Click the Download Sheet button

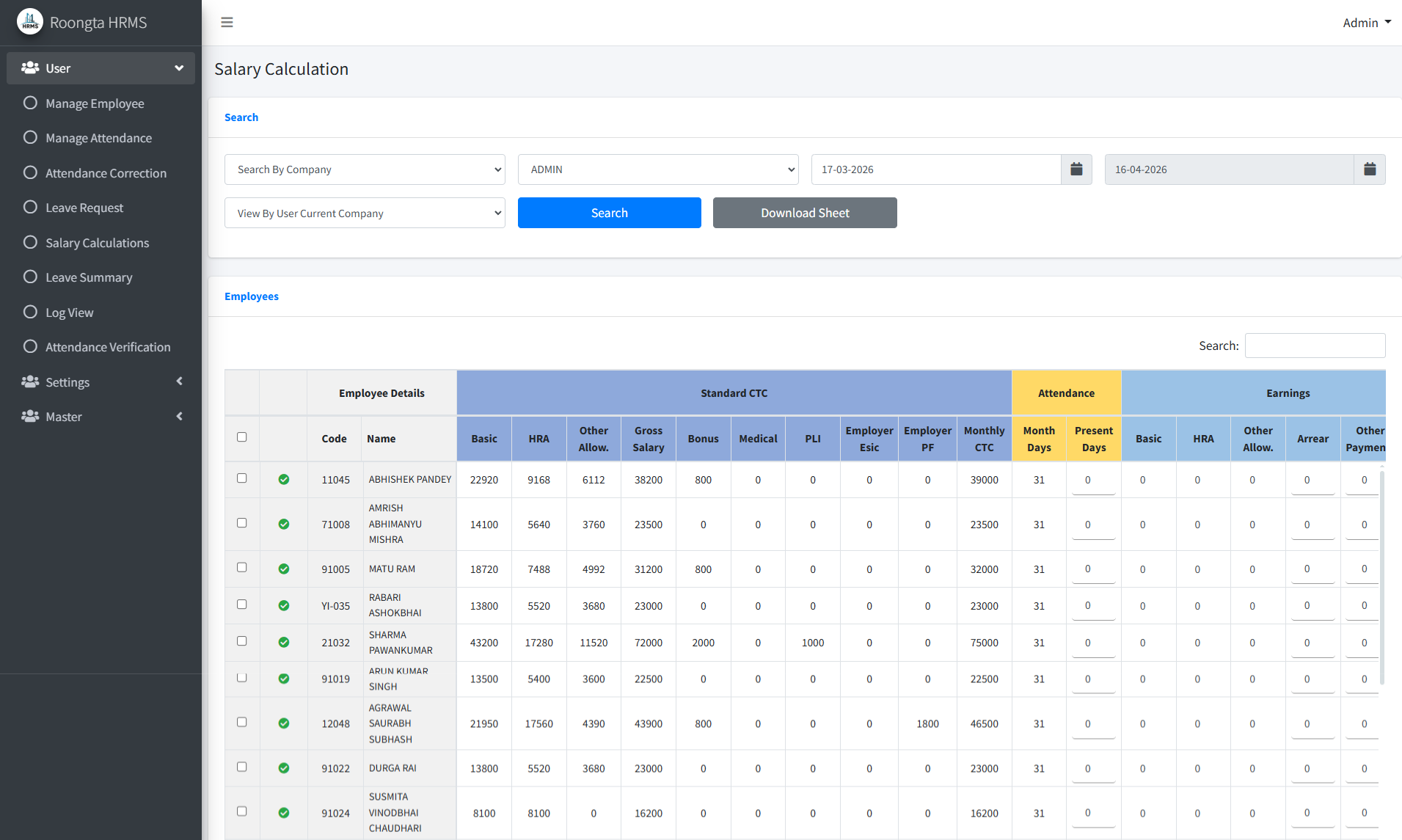(x=805, y=213)
